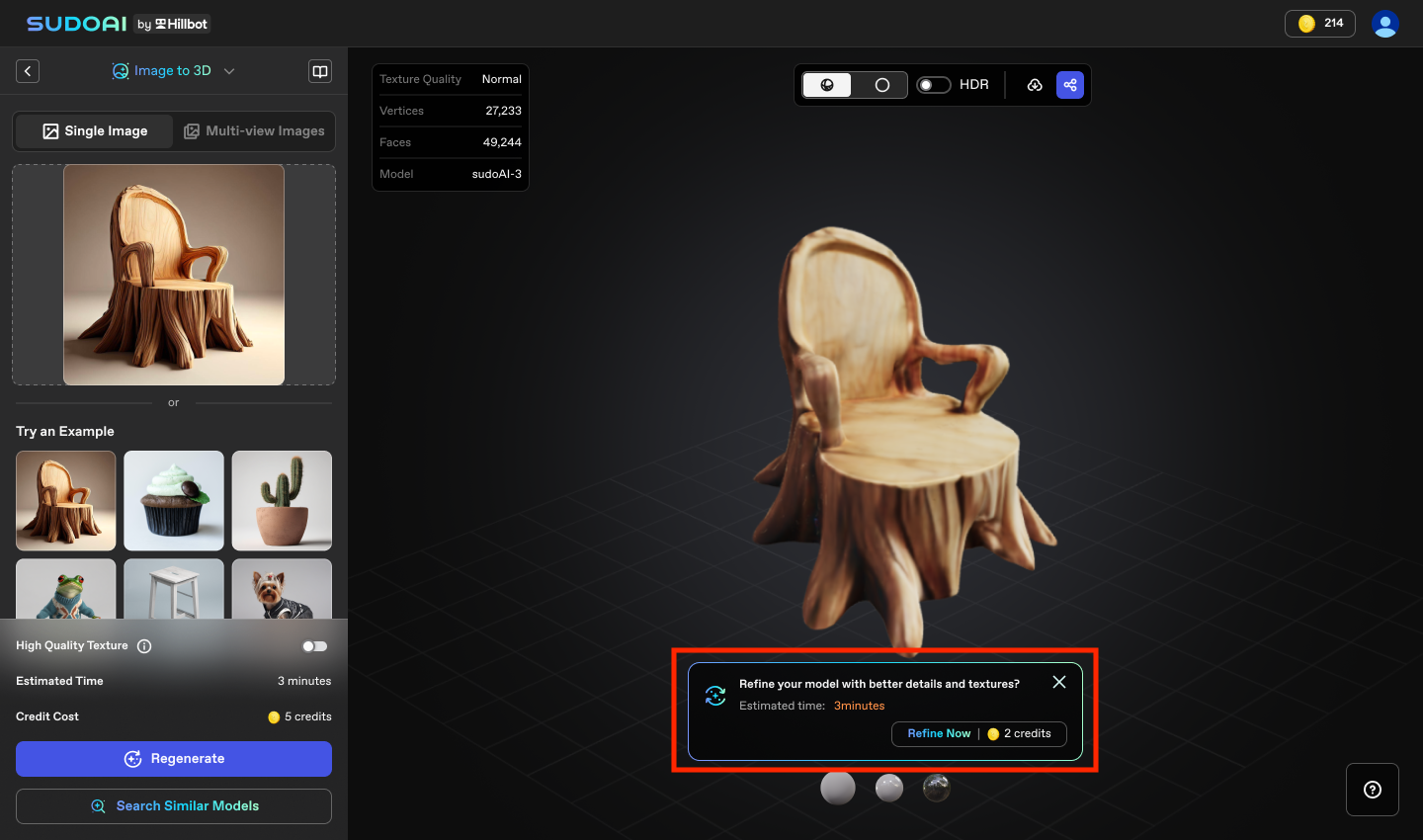The image size is (1423, 840).
Task: Click the uploaded stump chair image preview
Action: pyautogui.click(x=174, y=275)
